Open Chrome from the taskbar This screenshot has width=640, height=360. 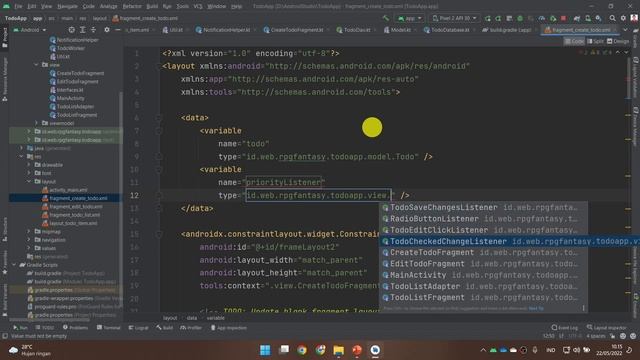tap(302, 350)
